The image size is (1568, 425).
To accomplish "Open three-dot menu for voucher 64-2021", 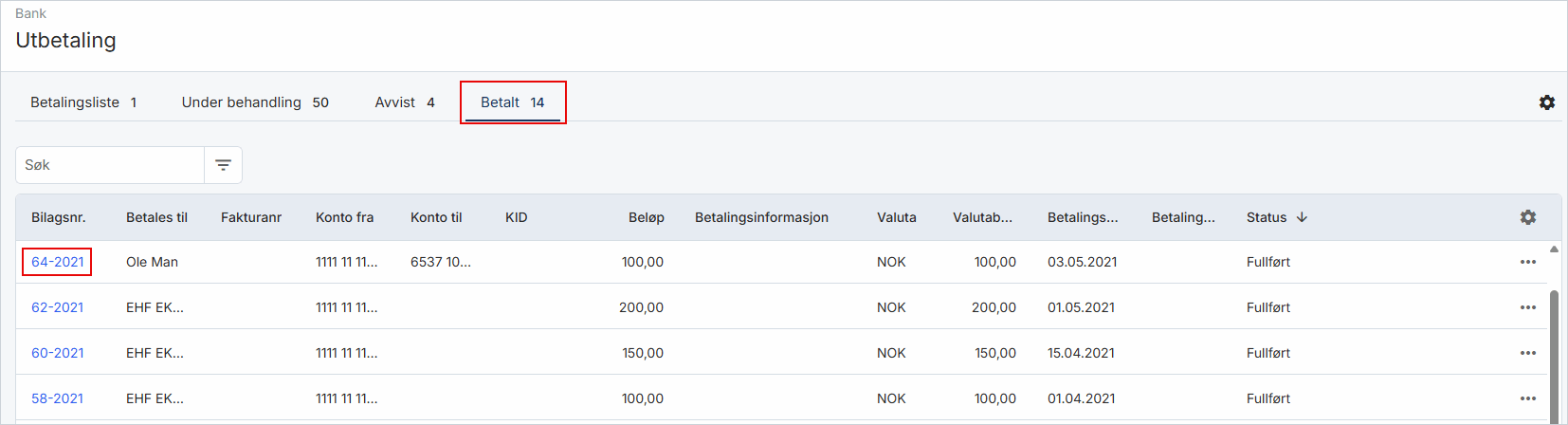I will 1527,262.
